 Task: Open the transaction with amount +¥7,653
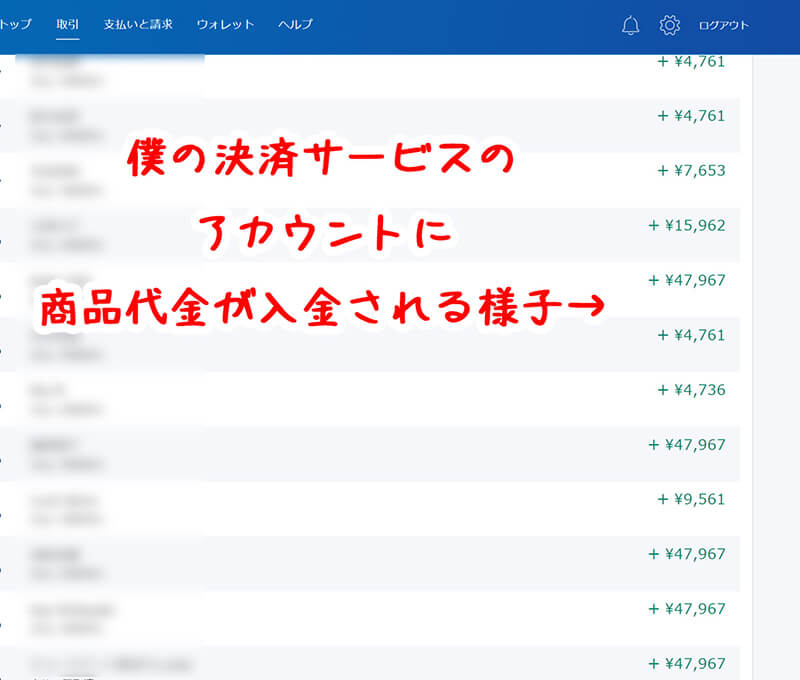coord(691,171)
